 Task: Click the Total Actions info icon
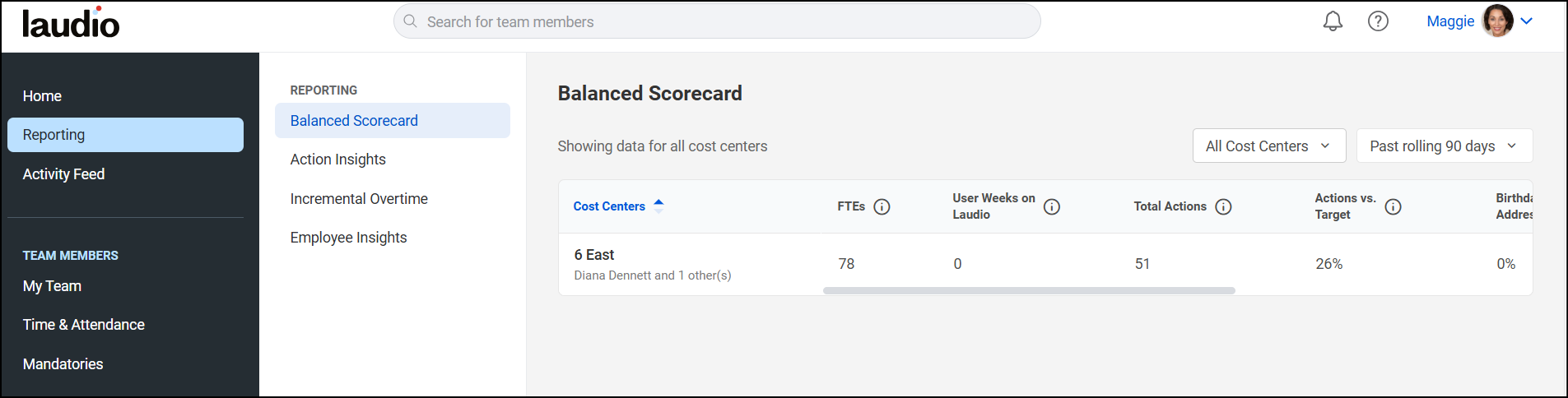click(x=1223, y=206)
